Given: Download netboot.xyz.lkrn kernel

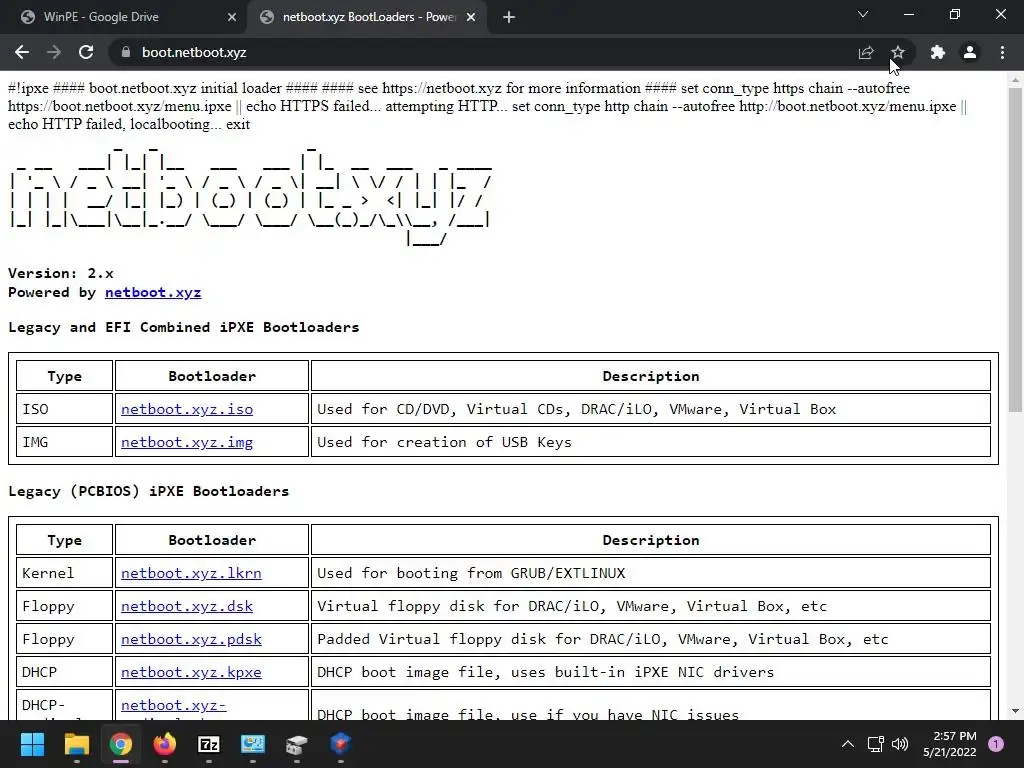Looking at the screenshot, I should (191, 573).
